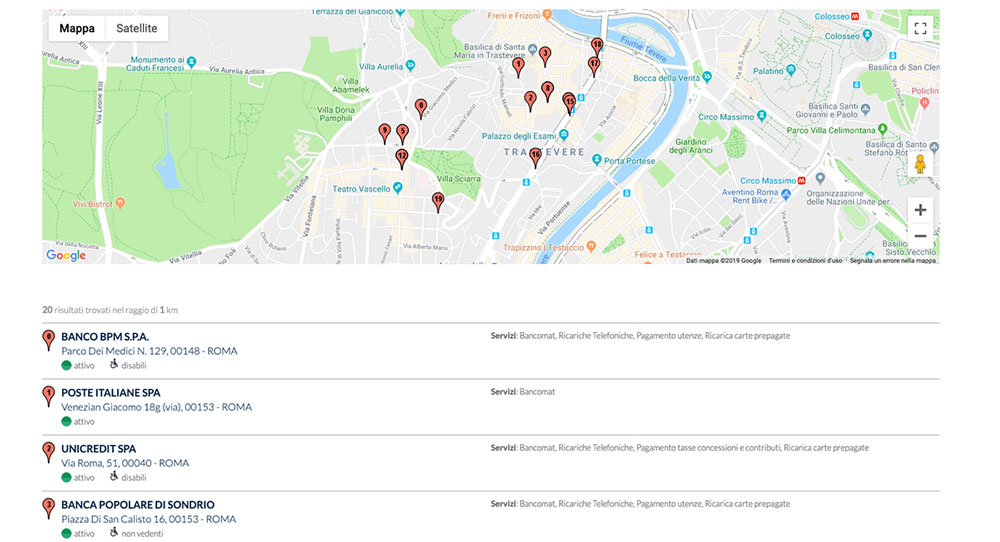Click list pin 1 beside POSTE ITALIANE
Screen dimensions: 1000x542
pyautogui.click(x=48, y=396)
